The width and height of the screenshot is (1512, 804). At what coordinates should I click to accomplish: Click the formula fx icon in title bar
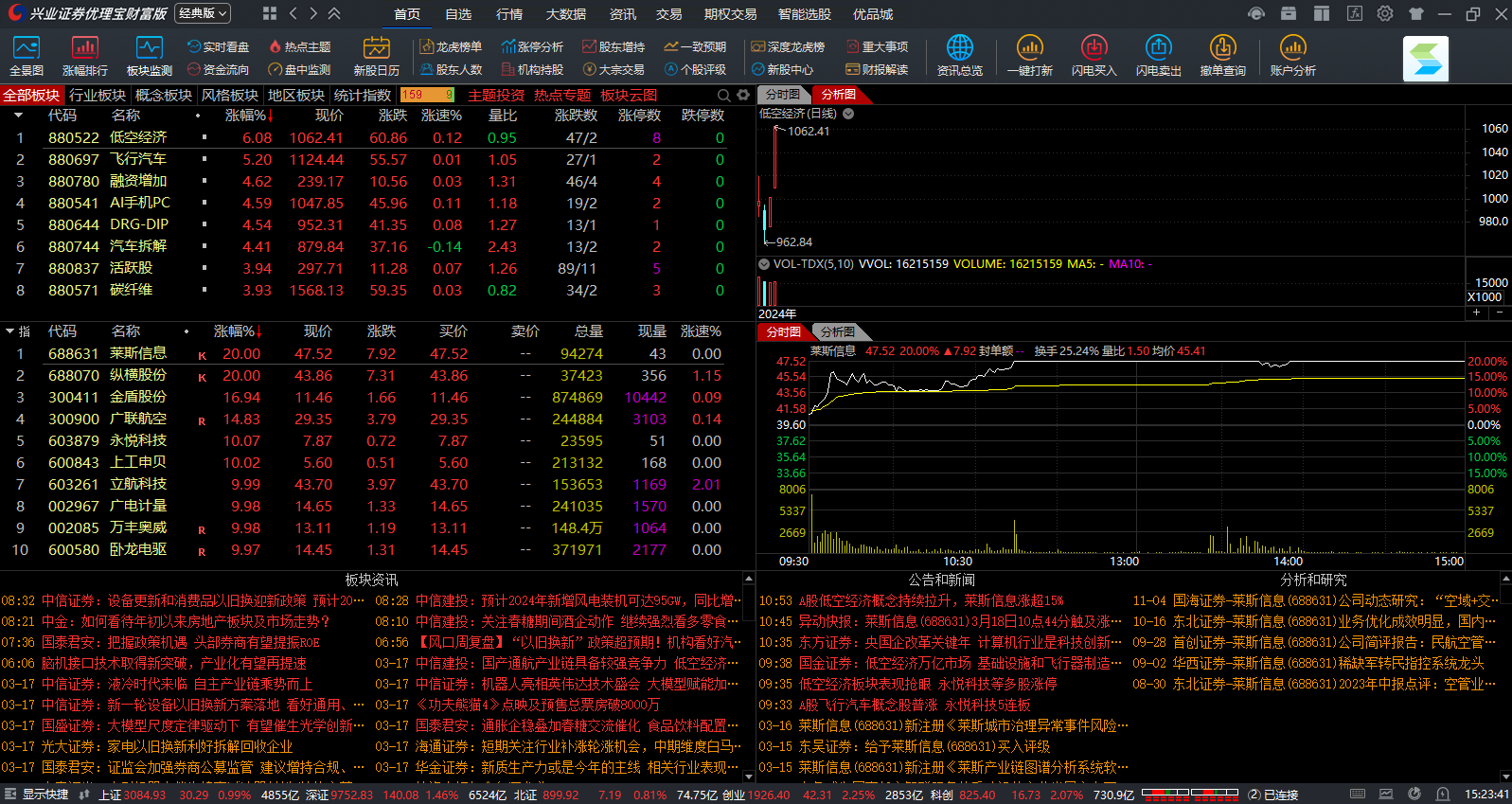[x=1355, y=13]
